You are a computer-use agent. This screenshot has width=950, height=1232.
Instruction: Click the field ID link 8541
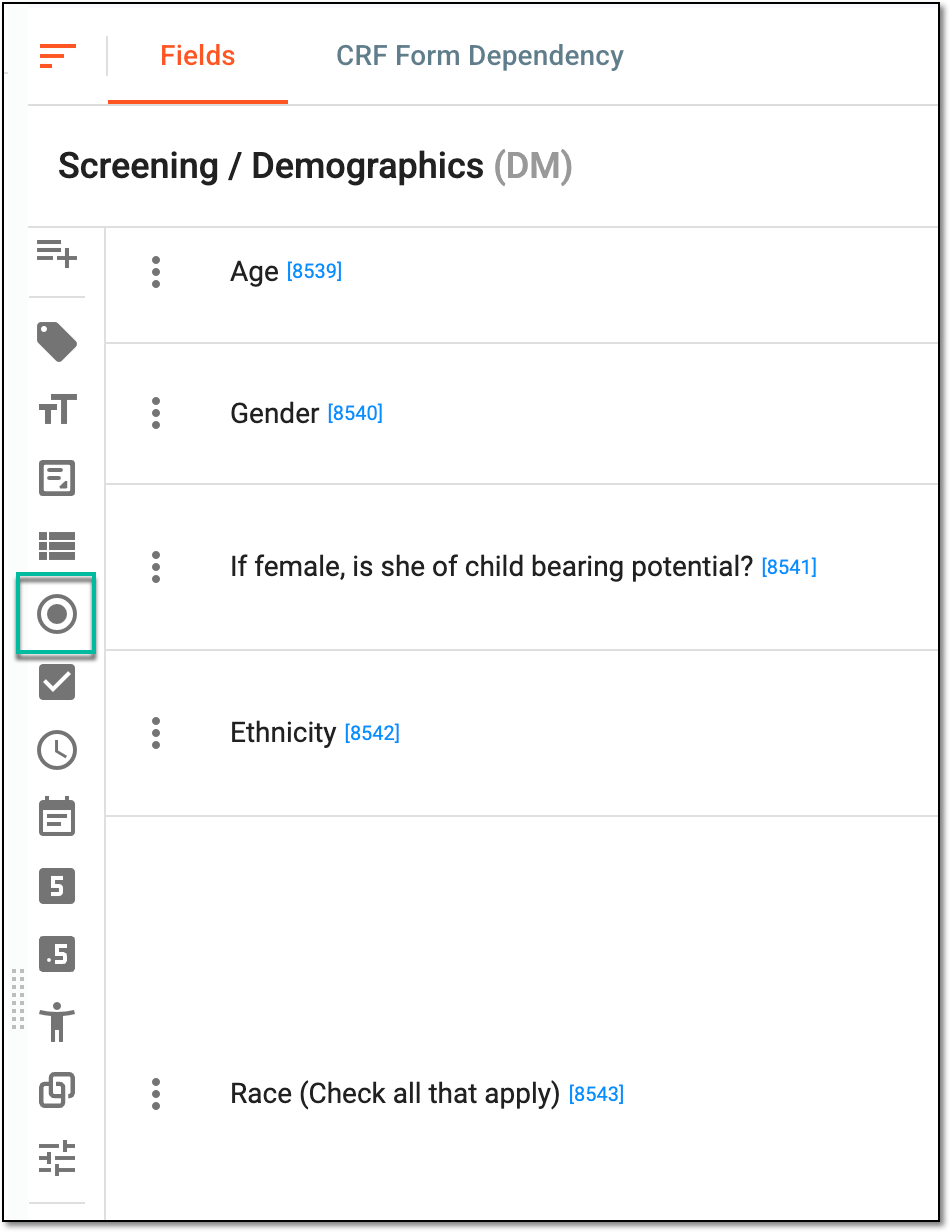pyautogui.click(x=789, y=567)
